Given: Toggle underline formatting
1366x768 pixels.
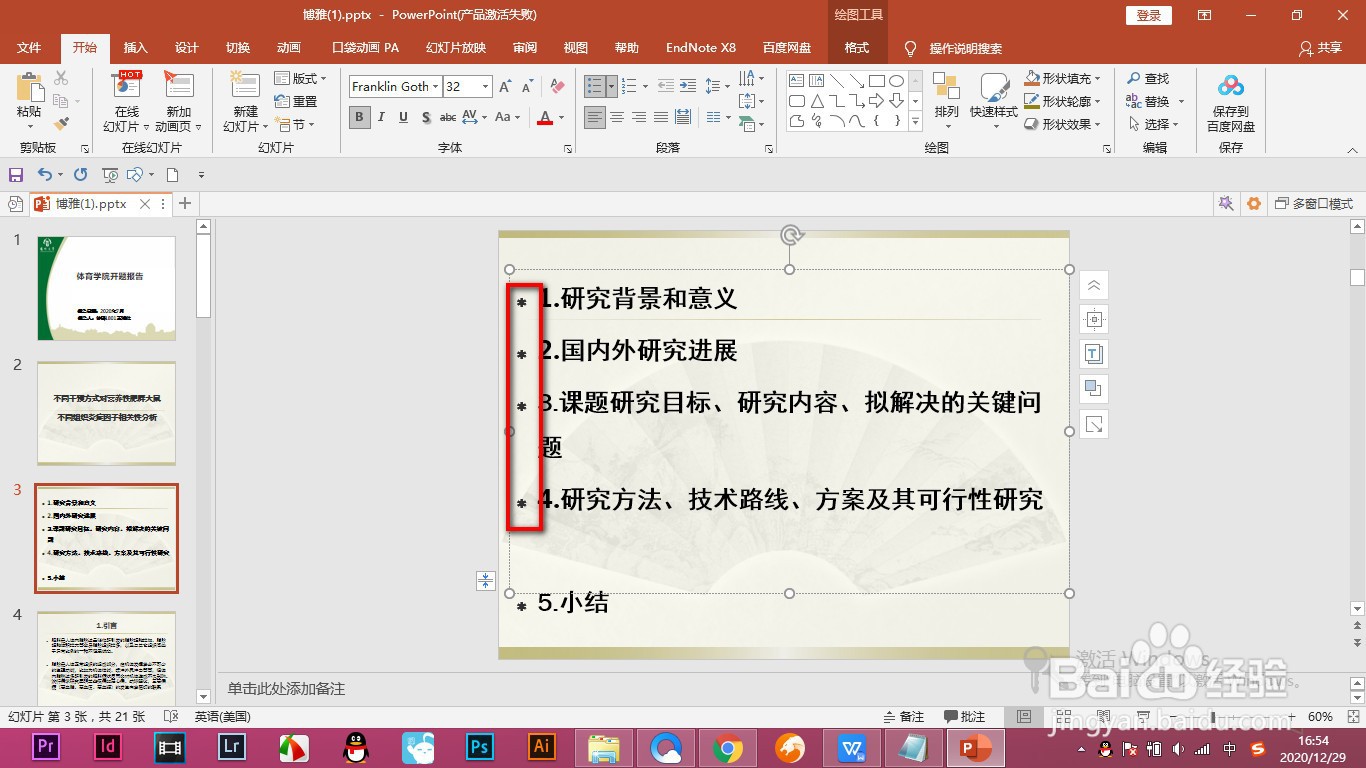Looking at the screenshot, I should [x=401, y=117].
